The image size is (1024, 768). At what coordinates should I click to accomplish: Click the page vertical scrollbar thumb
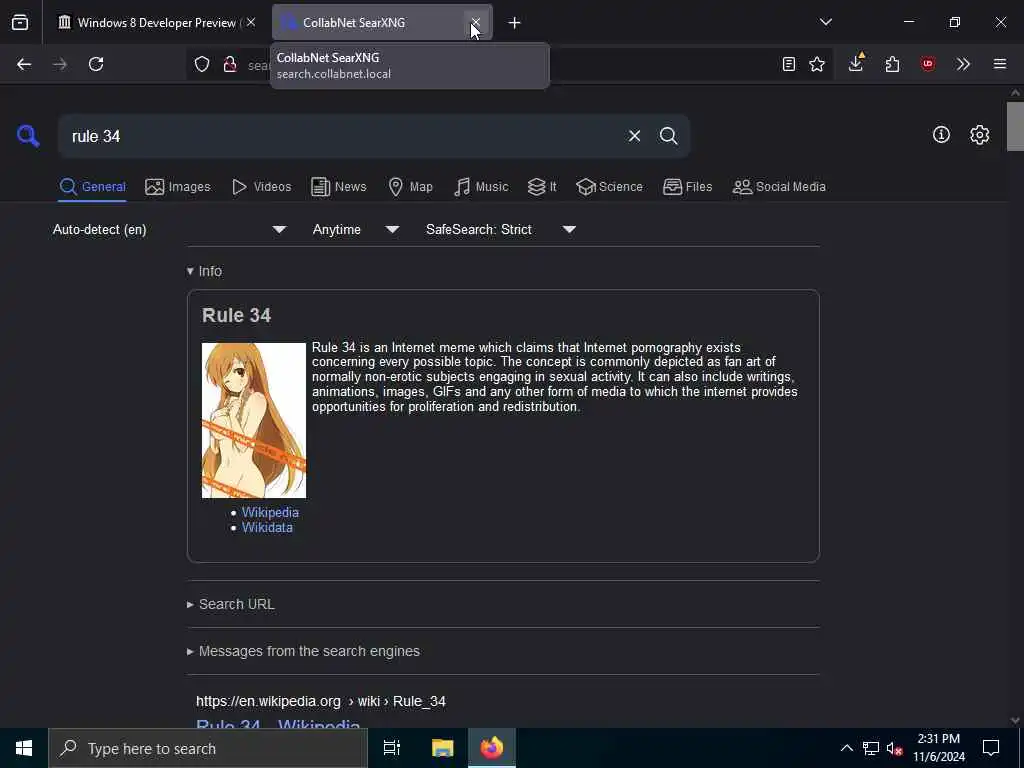pos(1015,127)
